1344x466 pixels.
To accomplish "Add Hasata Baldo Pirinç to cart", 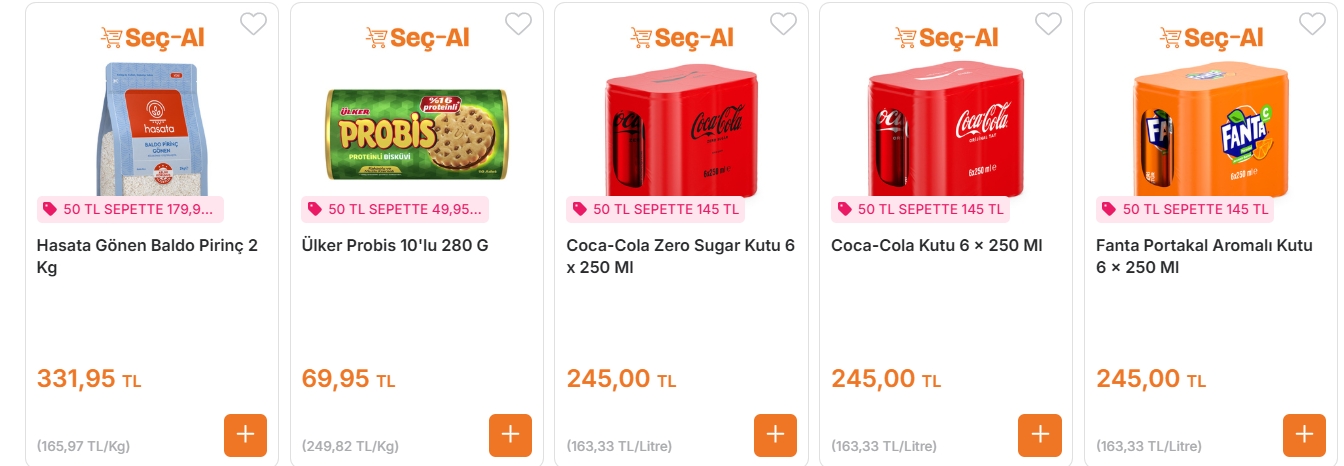I will point(245,435).
